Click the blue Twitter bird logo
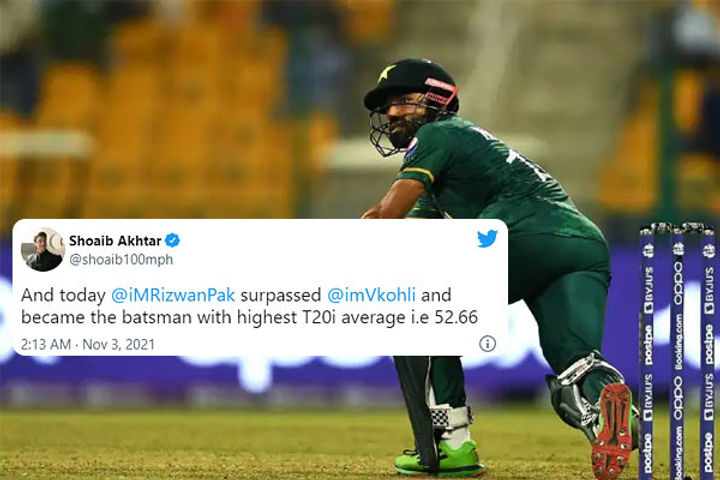 click(x=487, y=238)
